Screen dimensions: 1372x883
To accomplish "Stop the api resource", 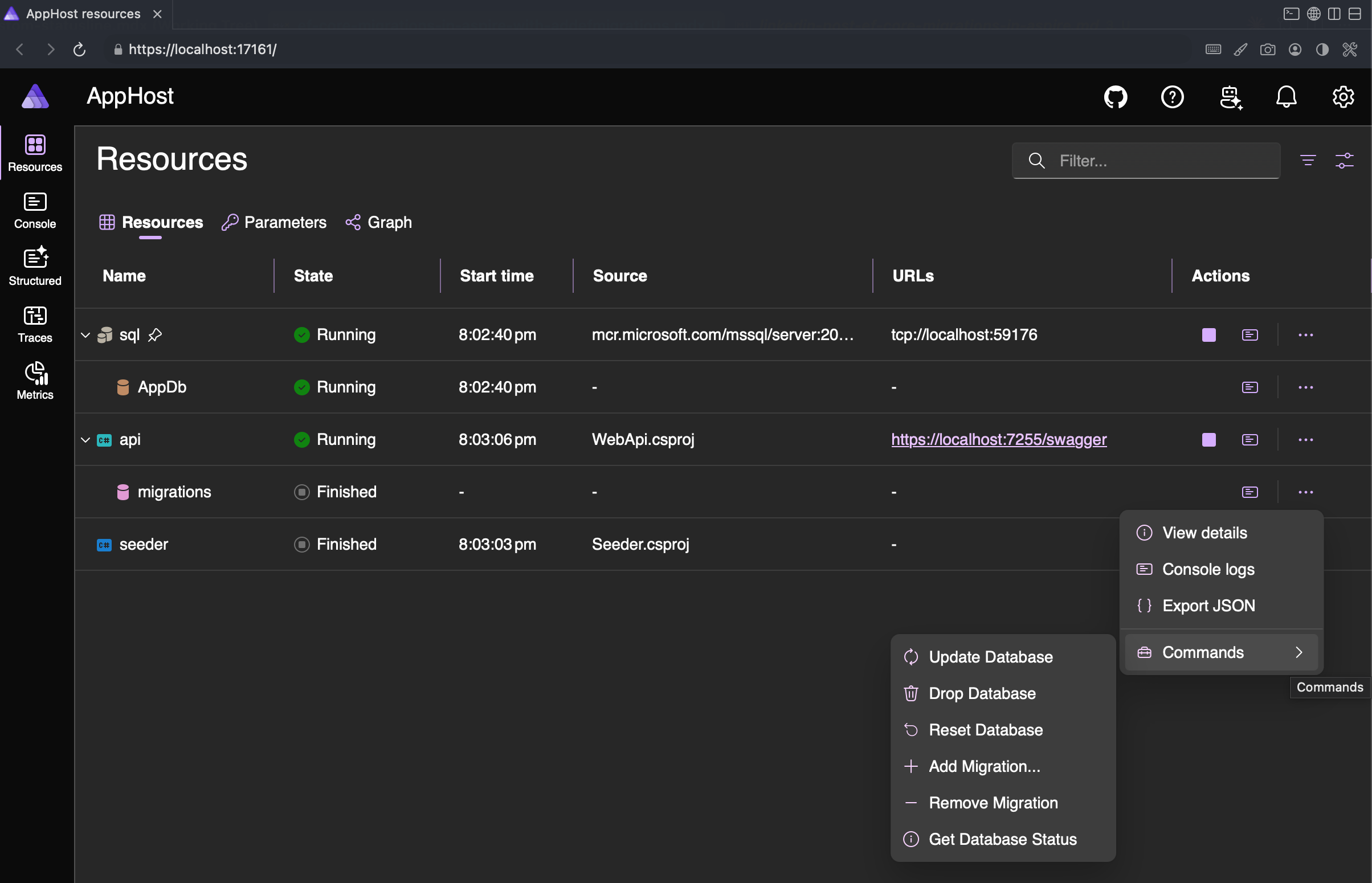I will click(x=1208, y=440).
